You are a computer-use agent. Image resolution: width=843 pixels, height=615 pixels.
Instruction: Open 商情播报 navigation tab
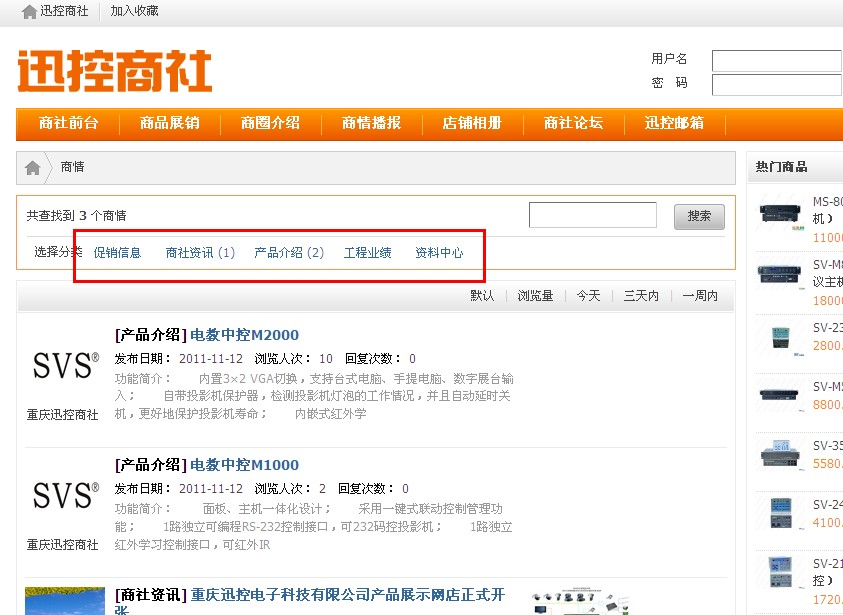pyautogui.click(x=372, y=123)
